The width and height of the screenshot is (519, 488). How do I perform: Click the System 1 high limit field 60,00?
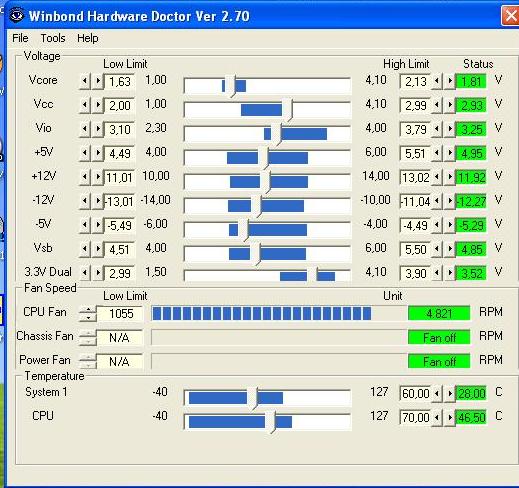click(415, 394)
